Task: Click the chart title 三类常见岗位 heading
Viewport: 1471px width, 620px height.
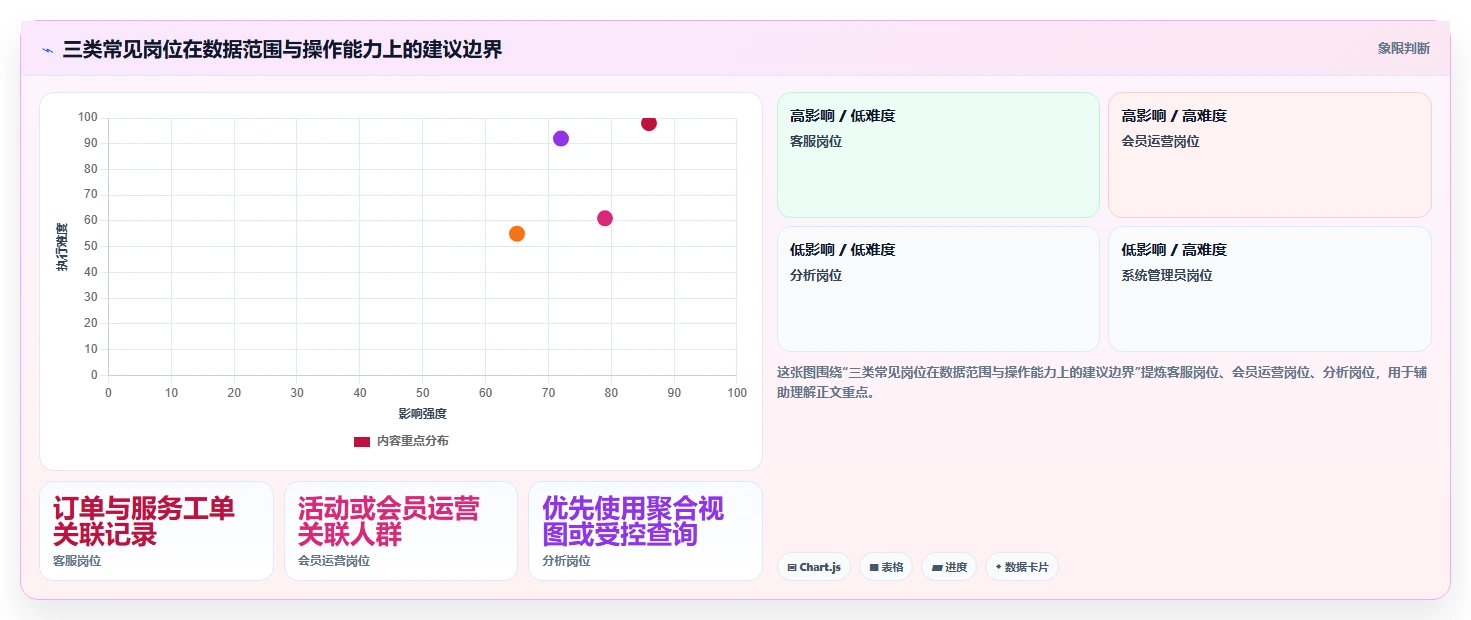Action: (282, 49)
